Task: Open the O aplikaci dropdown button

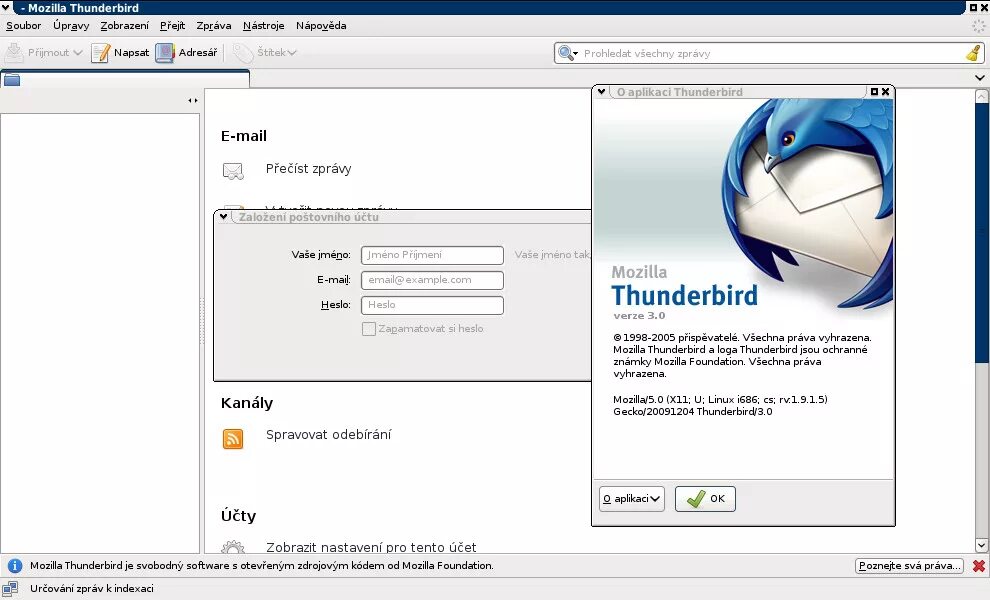Action: pyautogui.click(x=631, y=499)
